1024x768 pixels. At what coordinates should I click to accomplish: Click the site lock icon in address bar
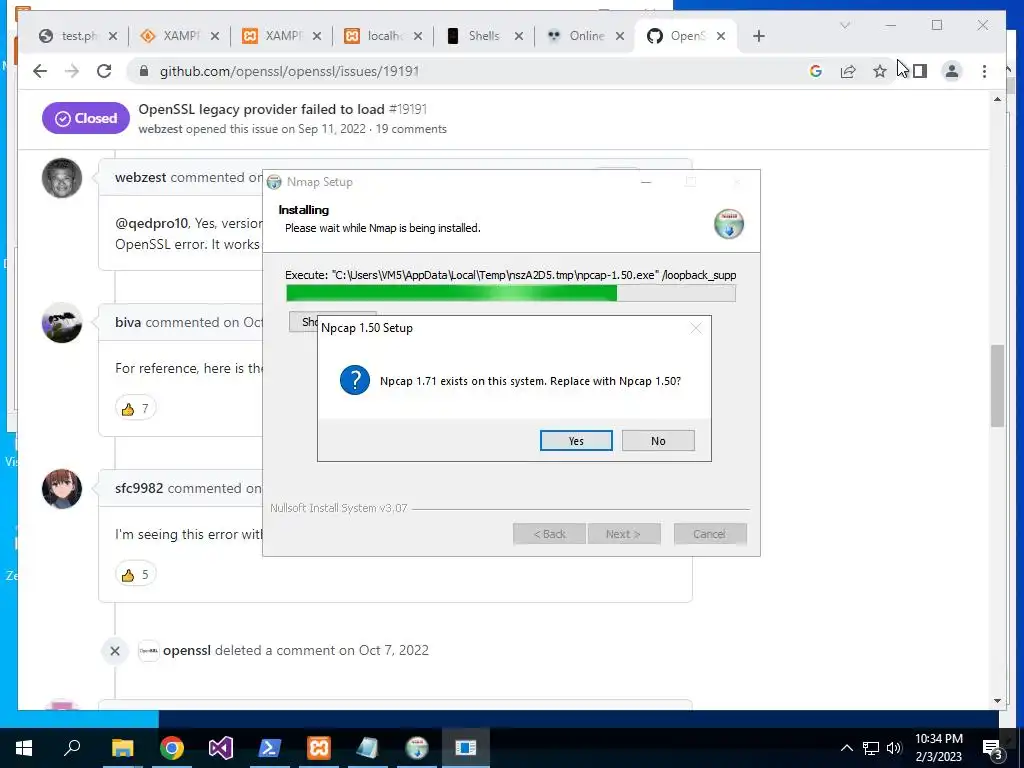[x=144, y=71]
